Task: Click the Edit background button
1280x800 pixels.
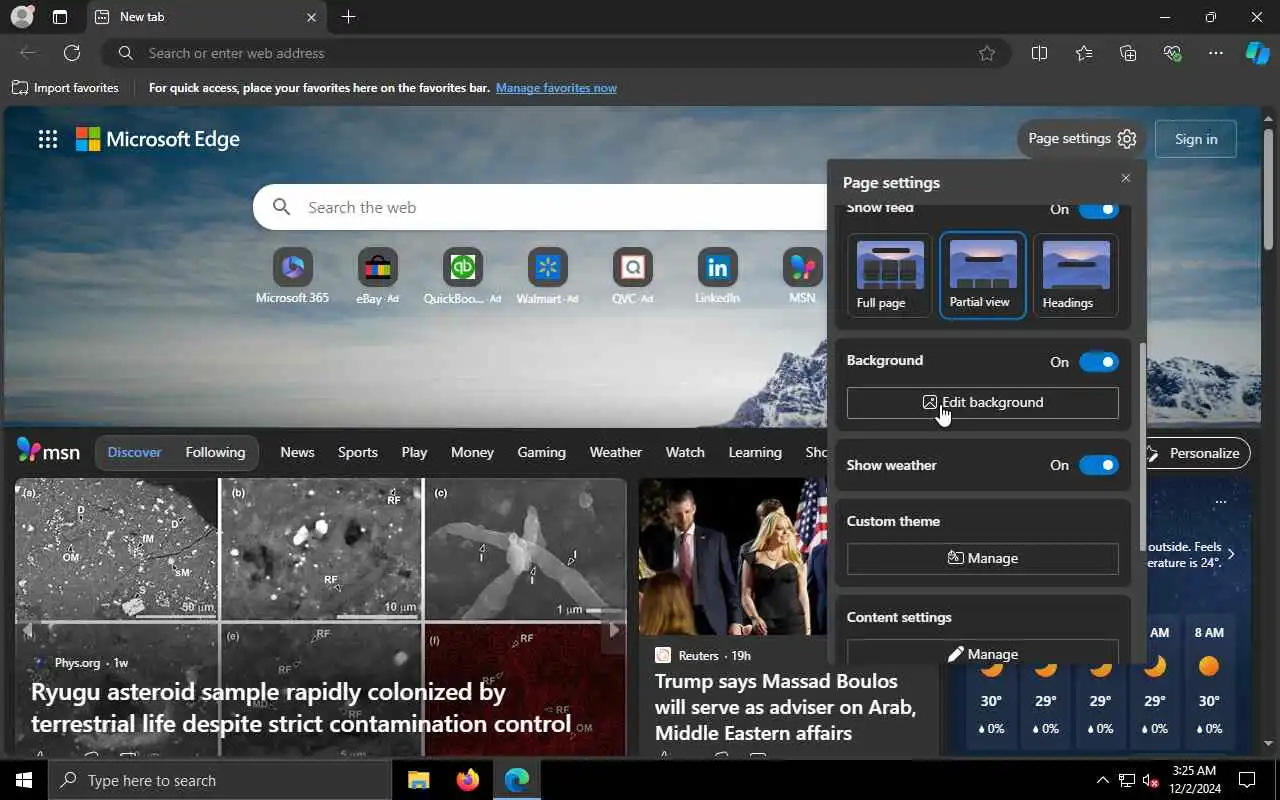Action: point(983,402)
